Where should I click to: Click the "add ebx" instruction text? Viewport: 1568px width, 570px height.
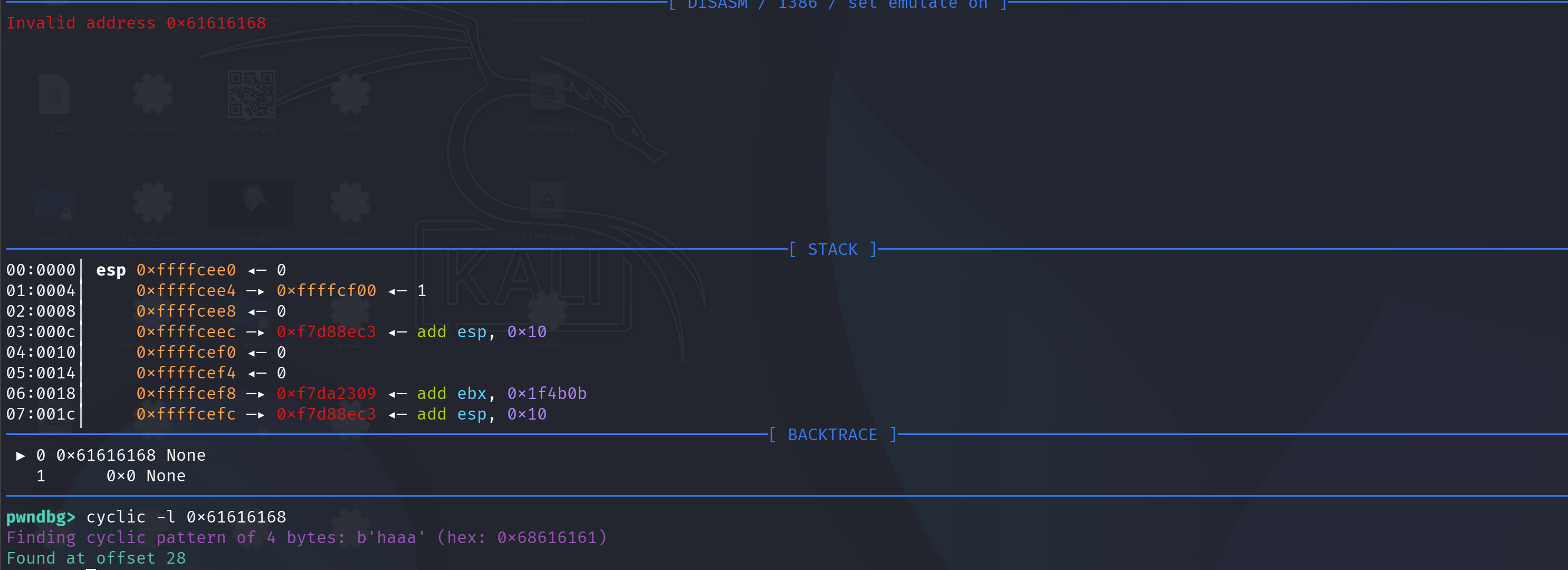pyautogui.click(x=452, y=393)
